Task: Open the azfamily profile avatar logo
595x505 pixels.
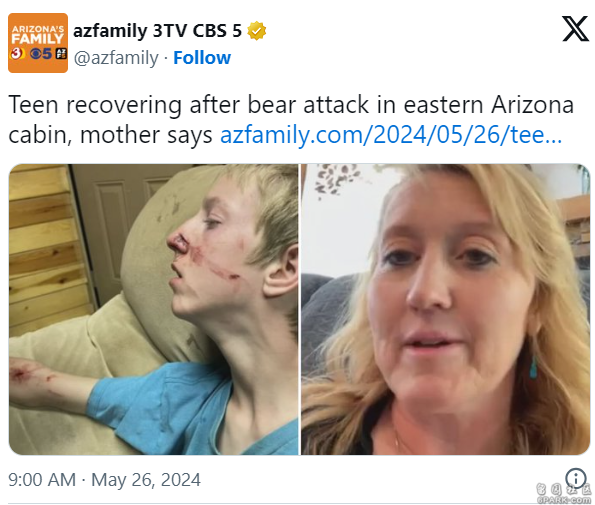Action: (x=38, y=43)
